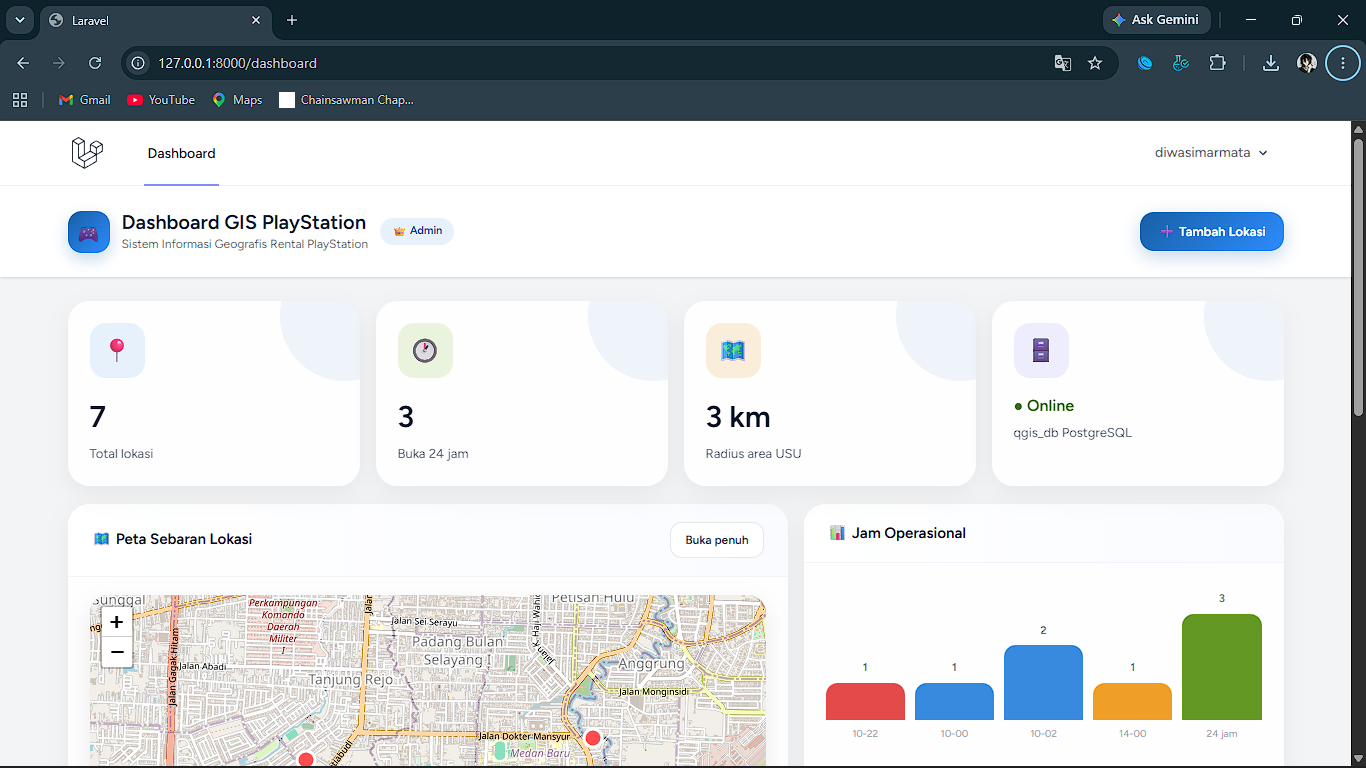Click the map icon on Radius area card
The image size is (1366, 768).
733,350
